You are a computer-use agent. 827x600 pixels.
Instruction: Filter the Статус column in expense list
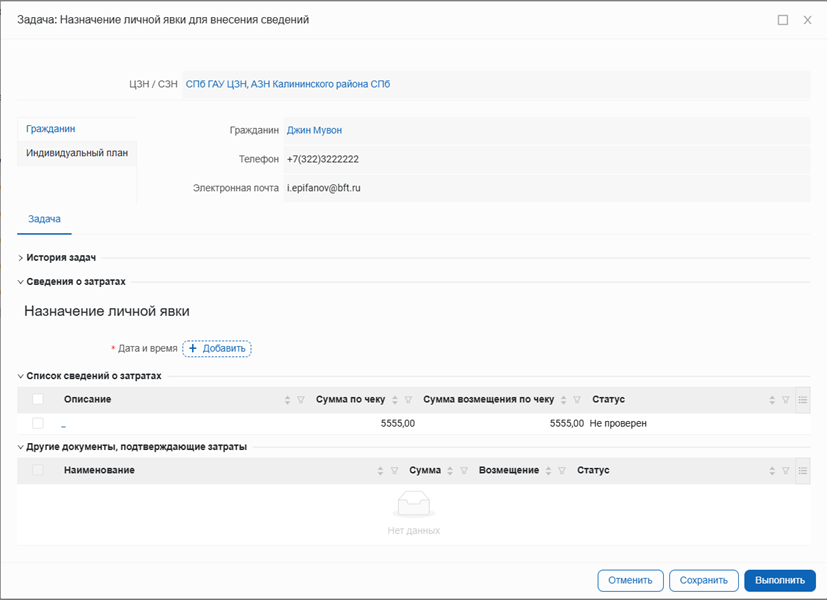(785, 400)
